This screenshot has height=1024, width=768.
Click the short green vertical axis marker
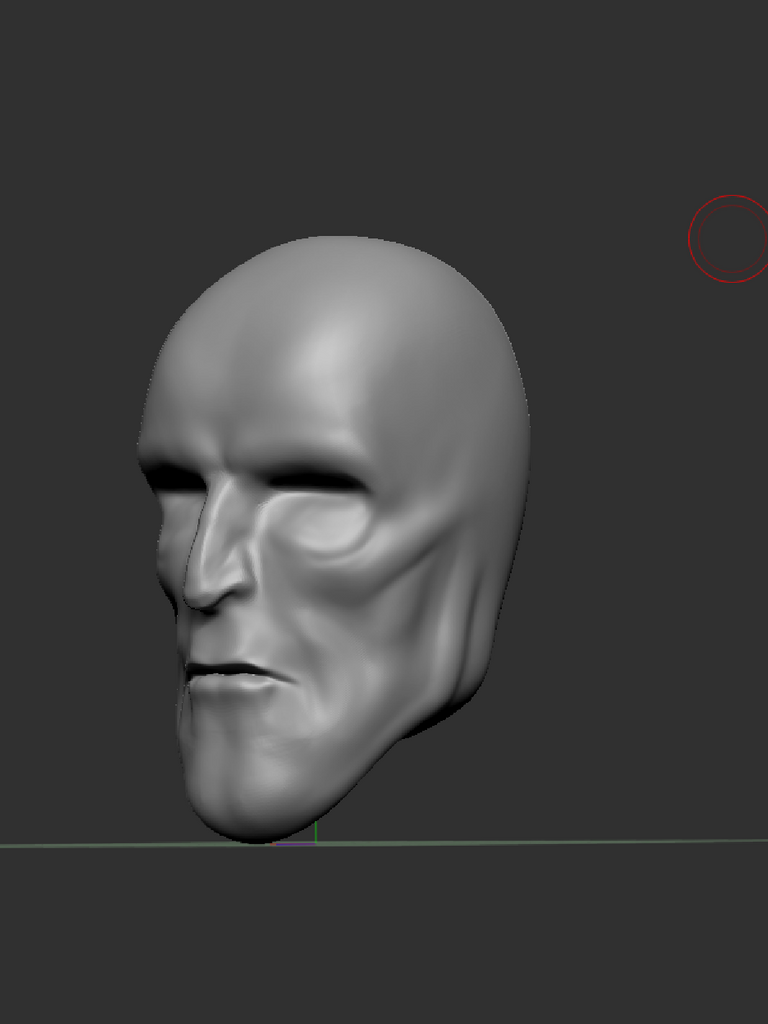(x=316, y=832)
